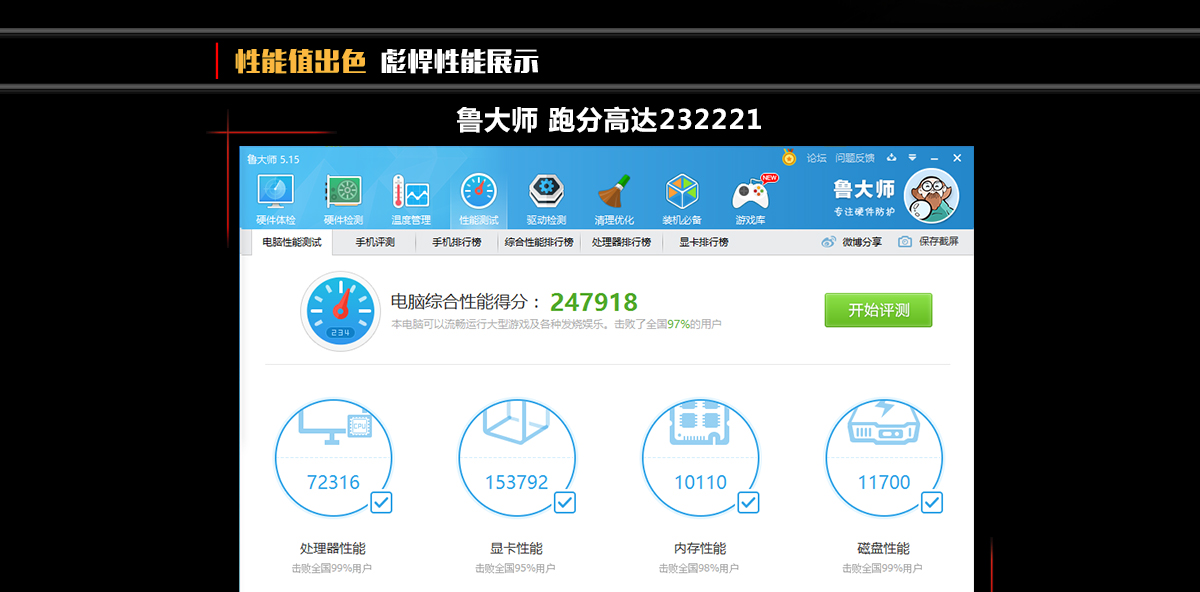The image size is (1200, 592).
Task: Click the 鲁大师 5.15 window title
Action: click(272, 159)
